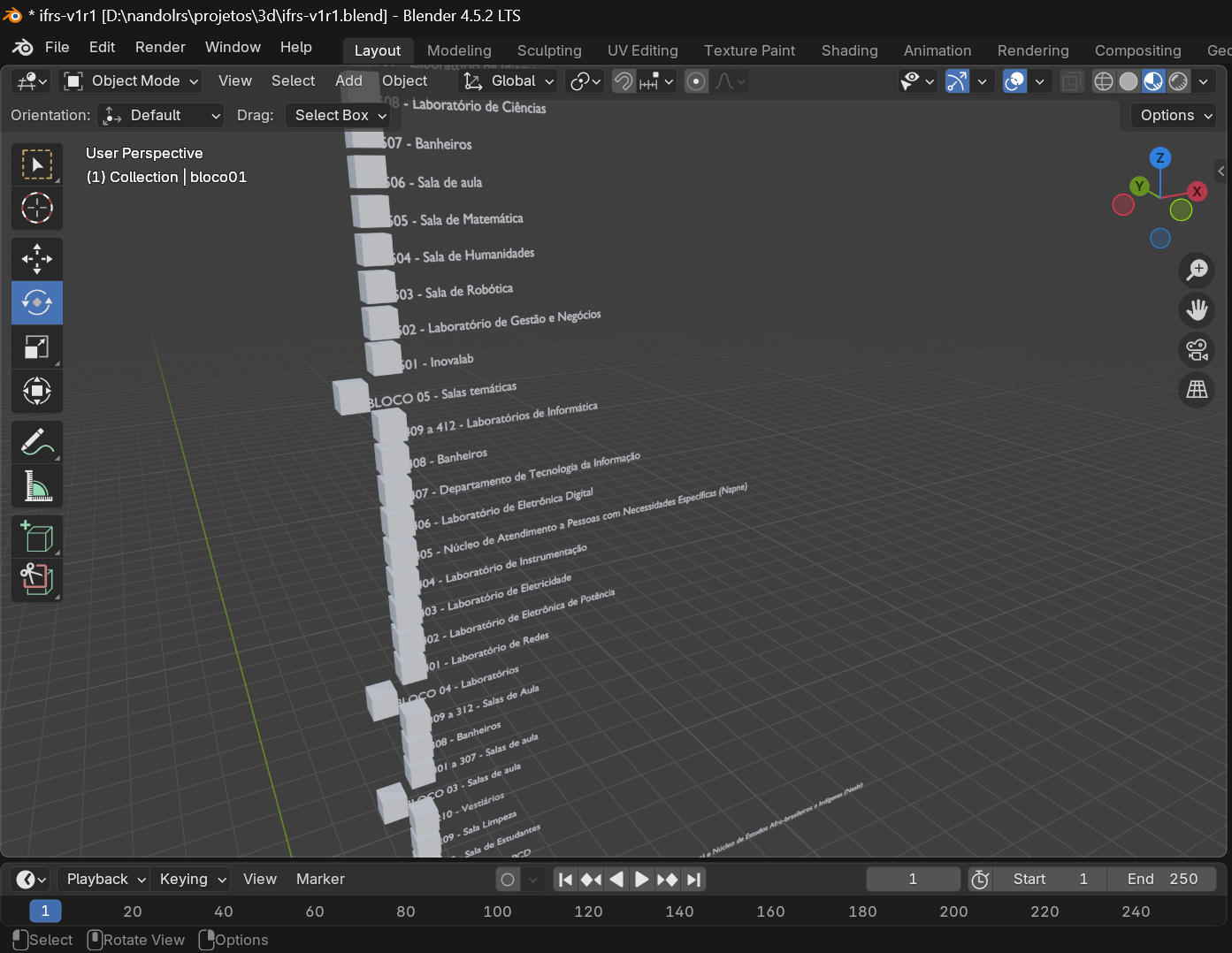
Task: Switch between perspective and orthographic grid icon
Action: 1197,389
